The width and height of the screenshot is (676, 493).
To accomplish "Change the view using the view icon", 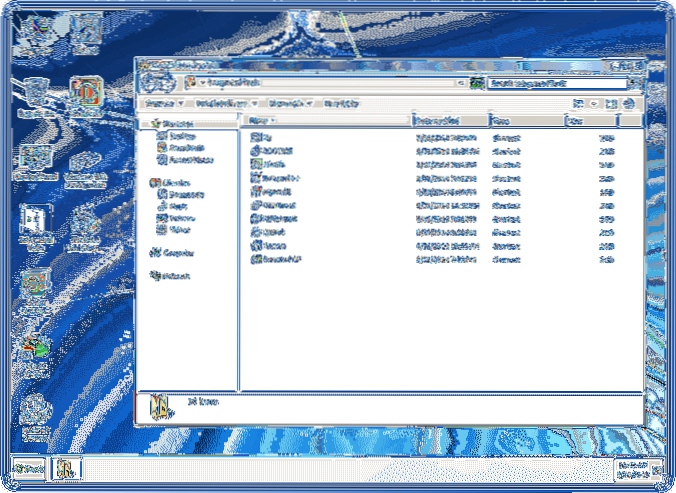I will coord(579,103).
